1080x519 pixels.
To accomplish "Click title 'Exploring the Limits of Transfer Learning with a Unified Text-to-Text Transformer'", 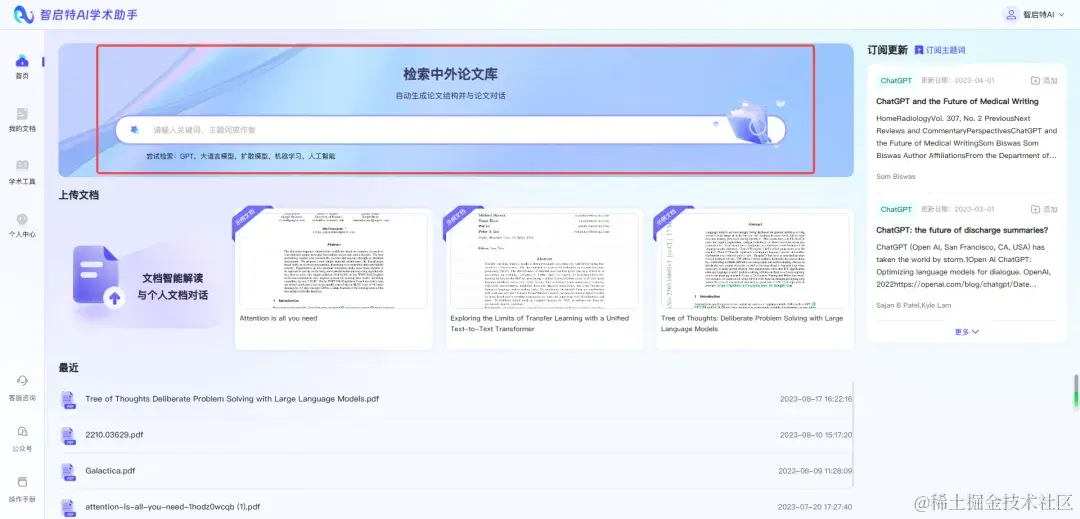I will 539,324.
